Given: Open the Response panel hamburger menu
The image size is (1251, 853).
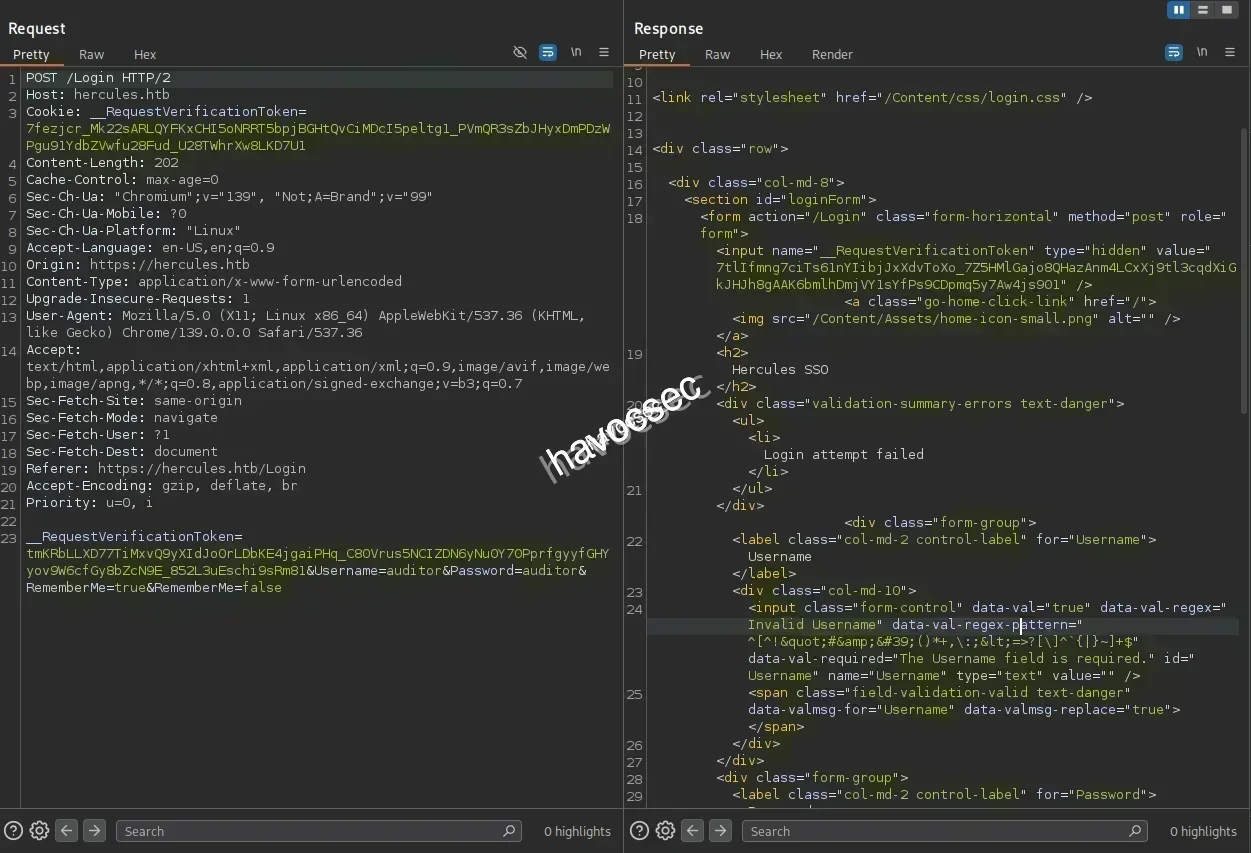Looking at the screenshot, I should (1230, 52).
